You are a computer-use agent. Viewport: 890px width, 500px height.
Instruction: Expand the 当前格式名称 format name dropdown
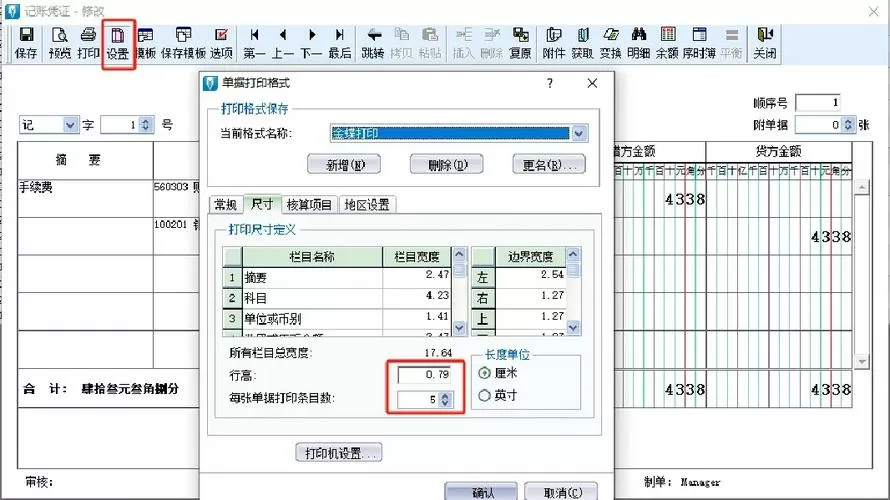579,133
